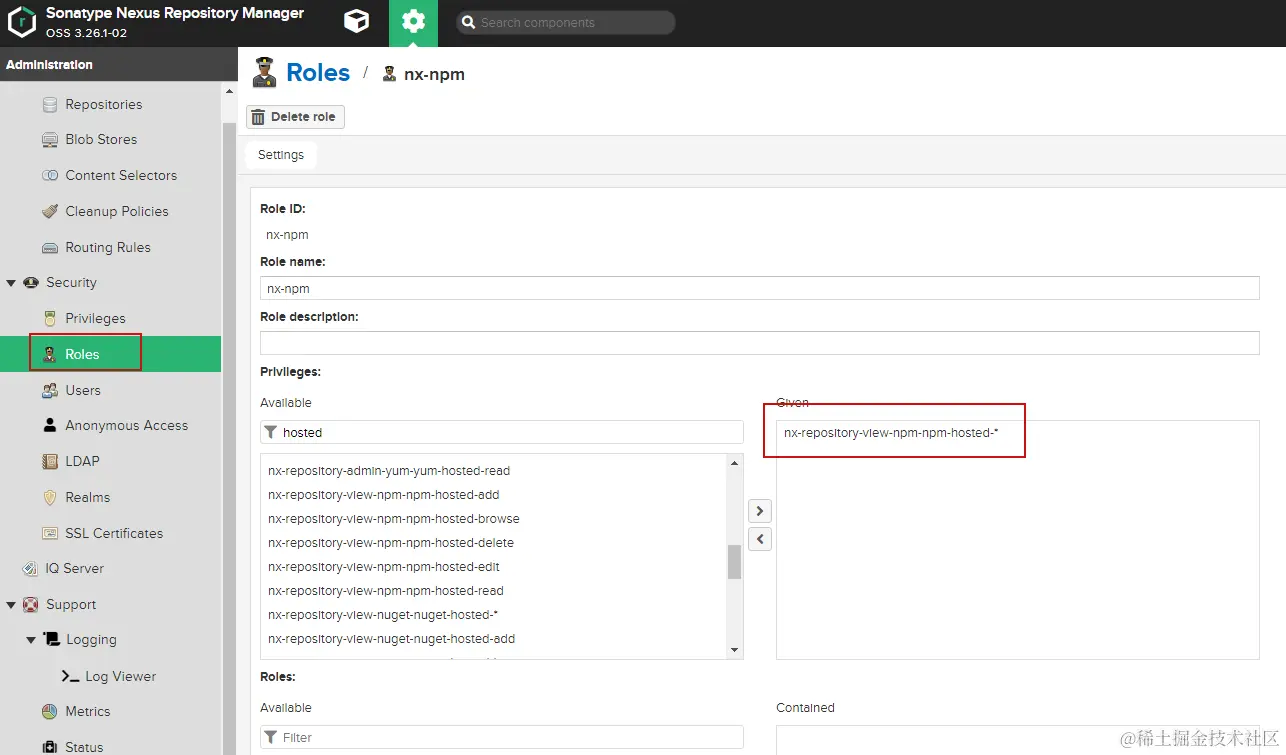Click the Roles officer icon in sidebar

point(50,354)
